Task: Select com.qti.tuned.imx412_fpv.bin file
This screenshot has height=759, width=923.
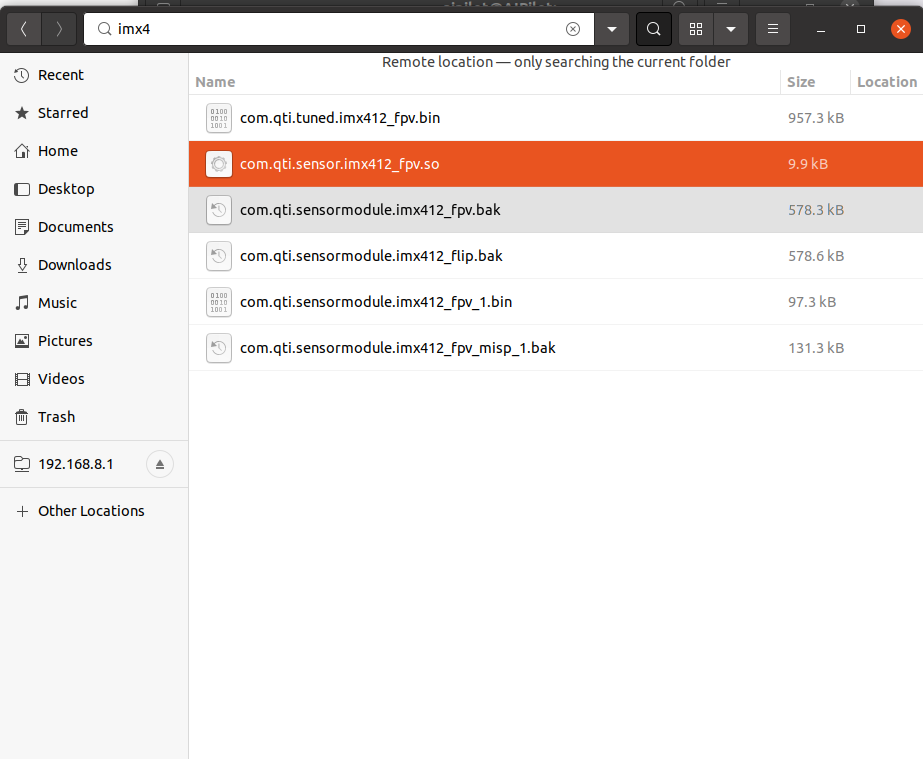Action: click(x=340, y=118)
